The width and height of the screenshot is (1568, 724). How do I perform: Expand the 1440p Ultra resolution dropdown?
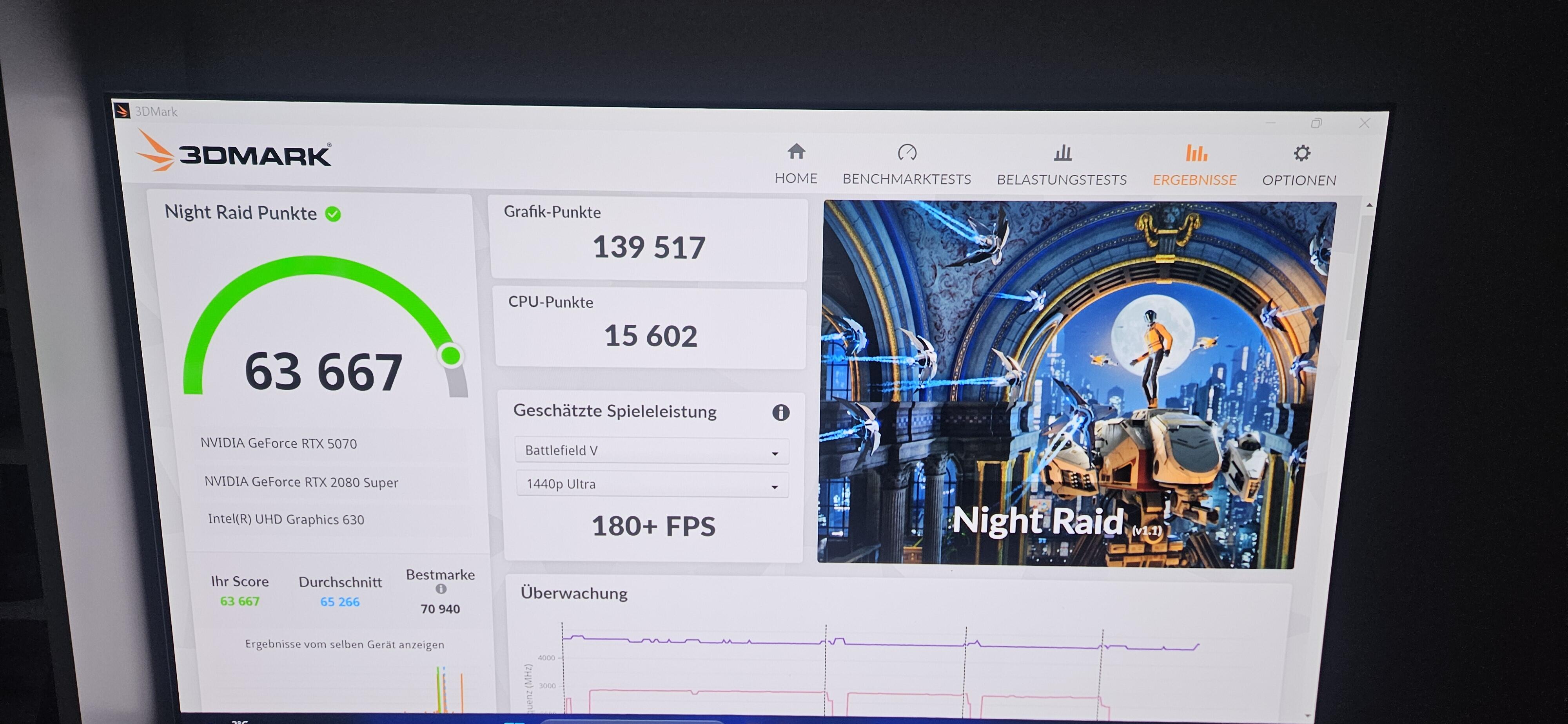[x=651, y=484]
